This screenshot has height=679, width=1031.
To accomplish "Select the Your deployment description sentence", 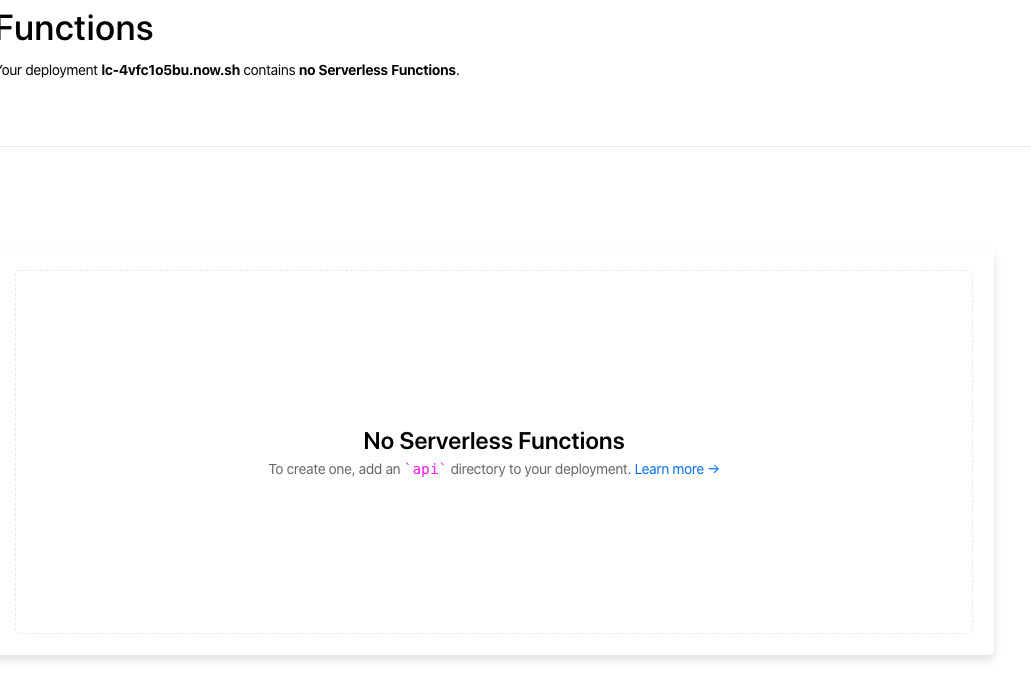I will pyautogui.click(x=228, y=70).
